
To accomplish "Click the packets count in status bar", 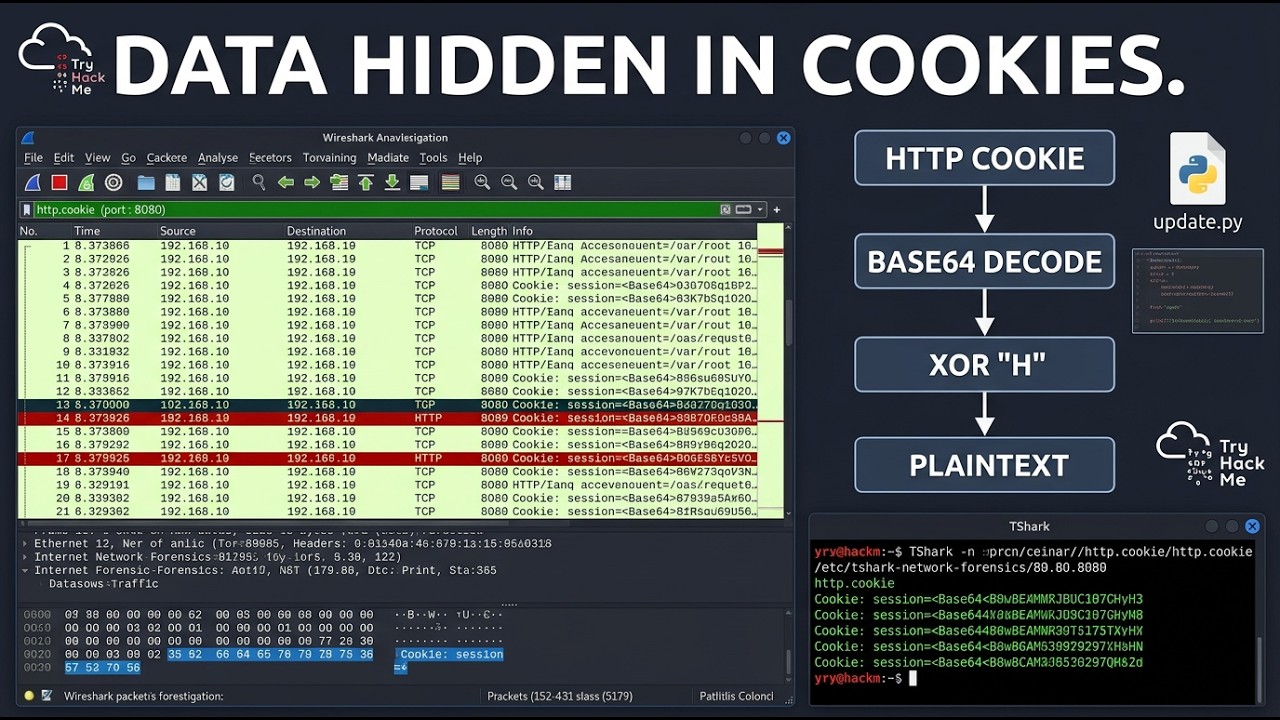I will coord(560,696).
